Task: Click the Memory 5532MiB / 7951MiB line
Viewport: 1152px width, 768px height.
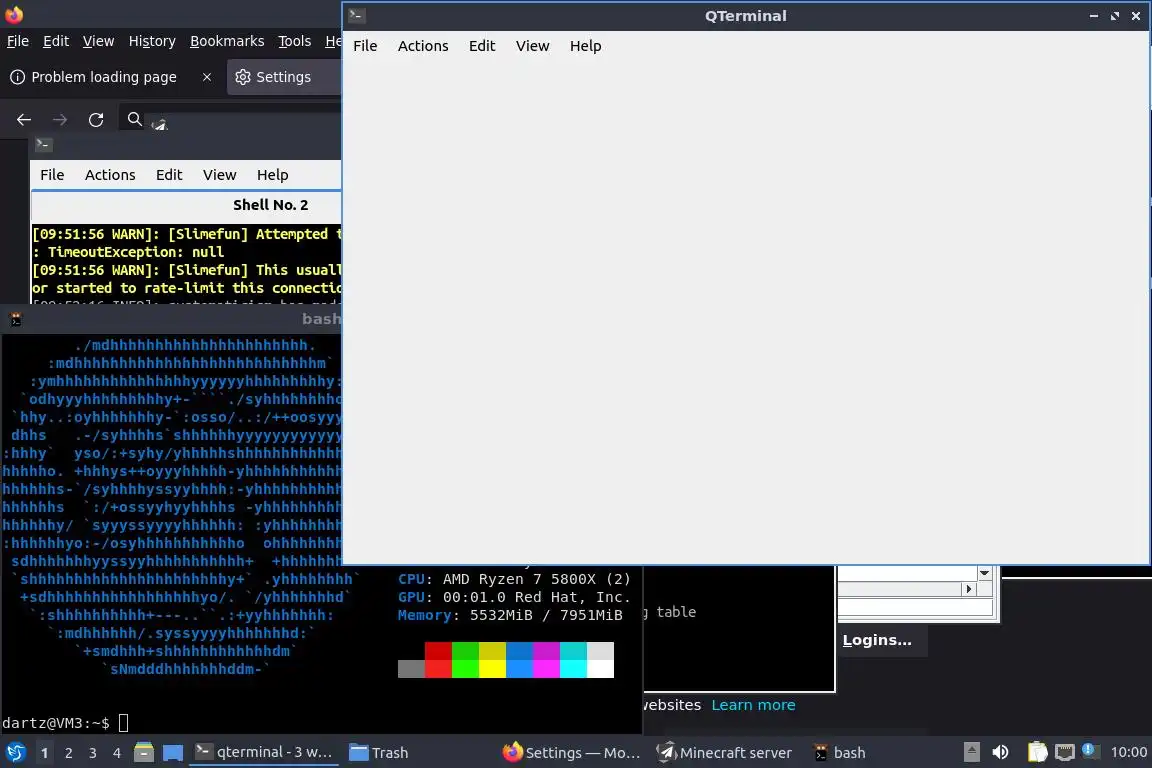Action: pos(510,615)
